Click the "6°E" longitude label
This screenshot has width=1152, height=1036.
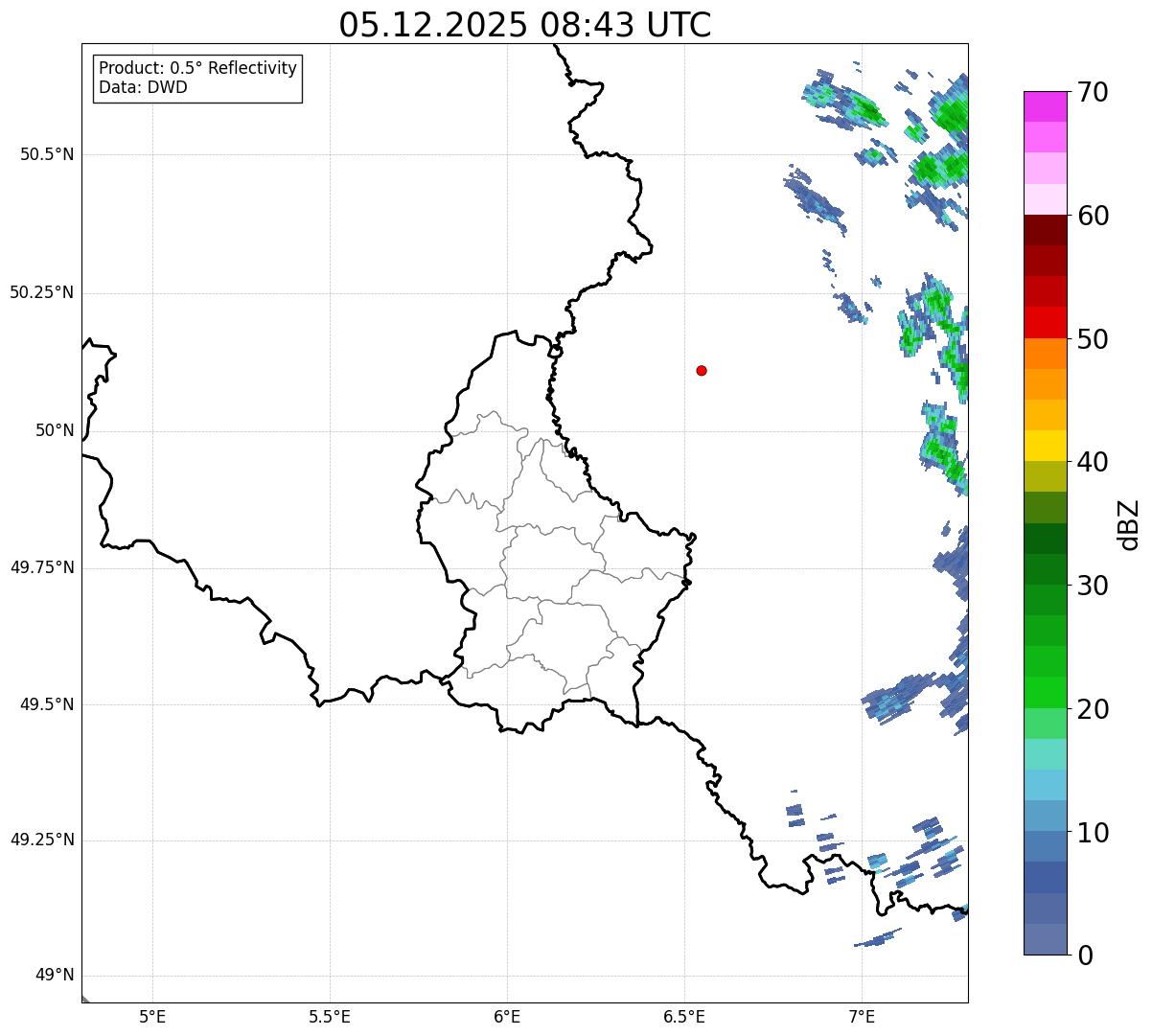[x=507, y=1017]
